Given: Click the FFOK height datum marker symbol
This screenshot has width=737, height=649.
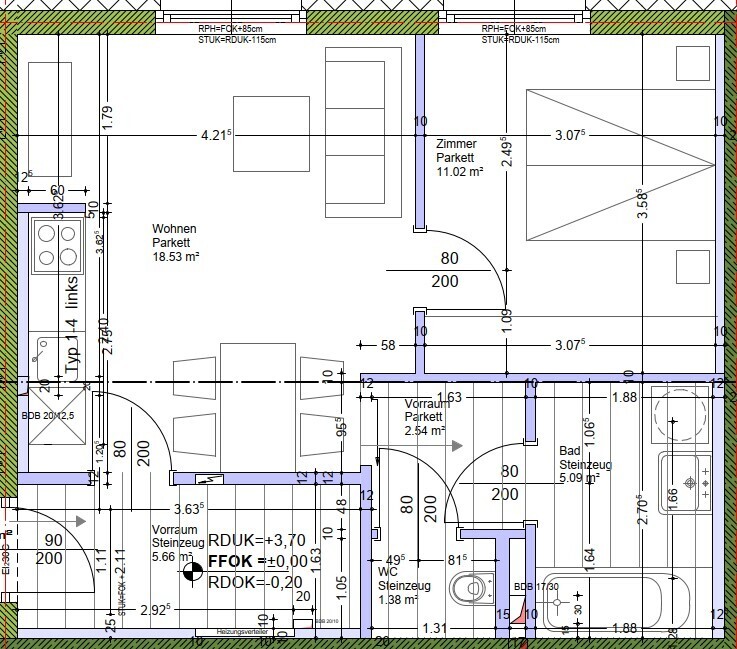Looking at the screenshot, I should point(192,571).
